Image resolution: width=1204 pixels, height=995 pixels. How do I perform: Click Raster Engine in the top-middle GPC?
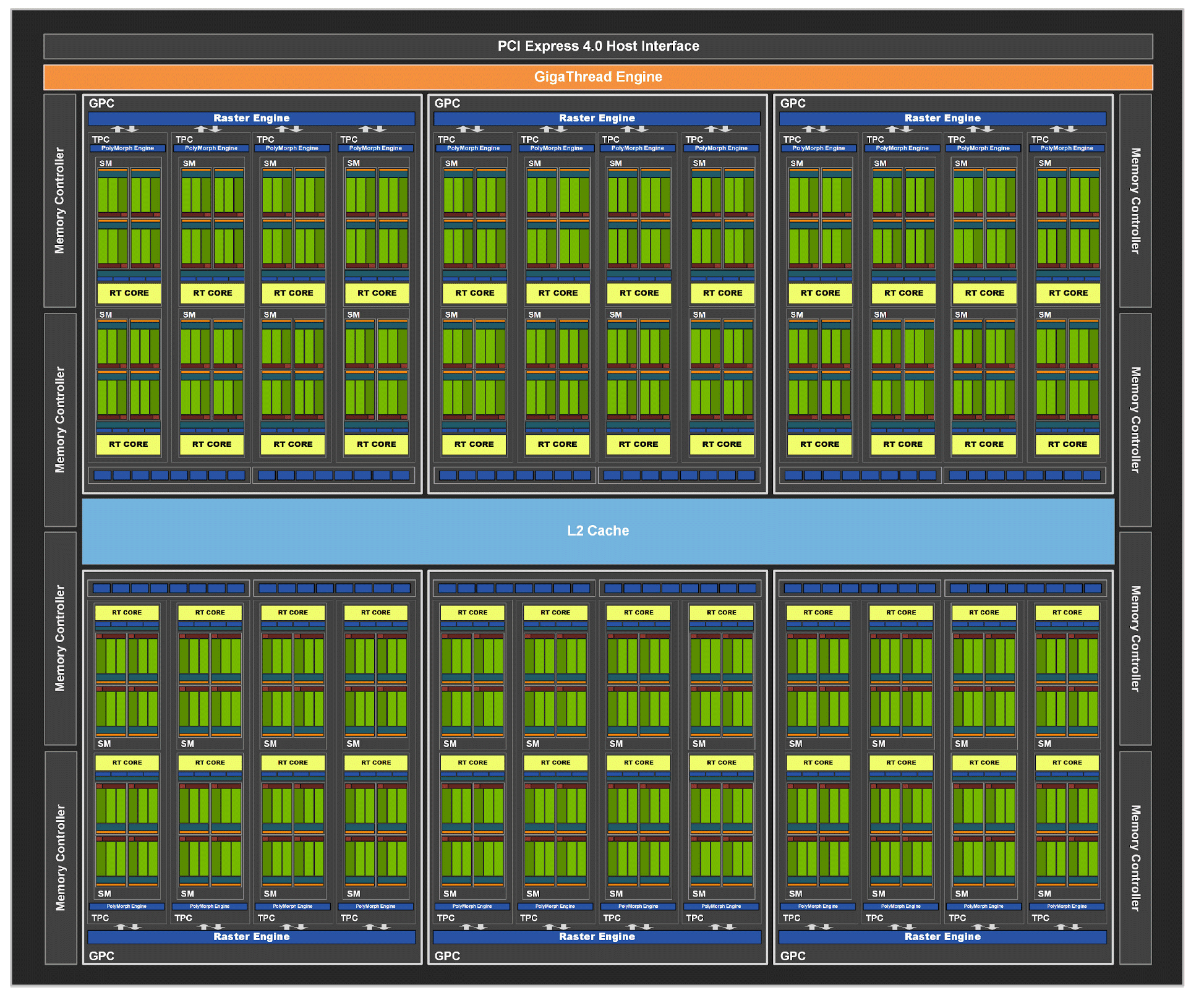[x=597, y=118]
